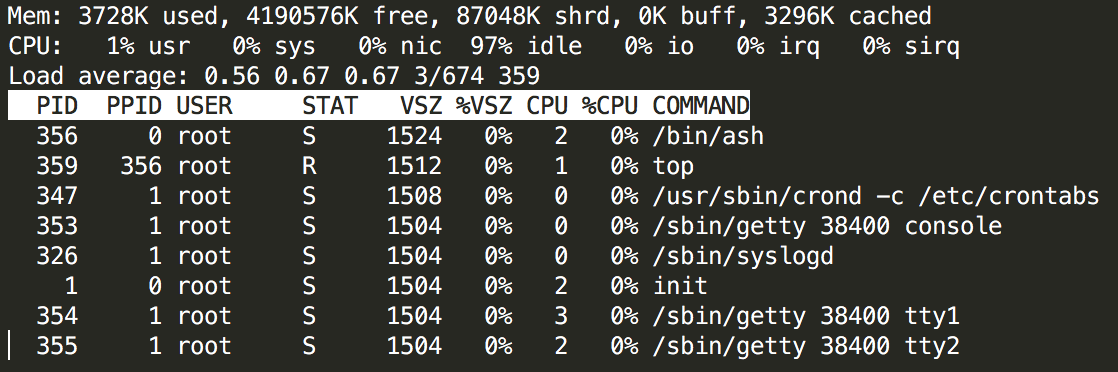Click the PID column header

(x=57, y=105)
